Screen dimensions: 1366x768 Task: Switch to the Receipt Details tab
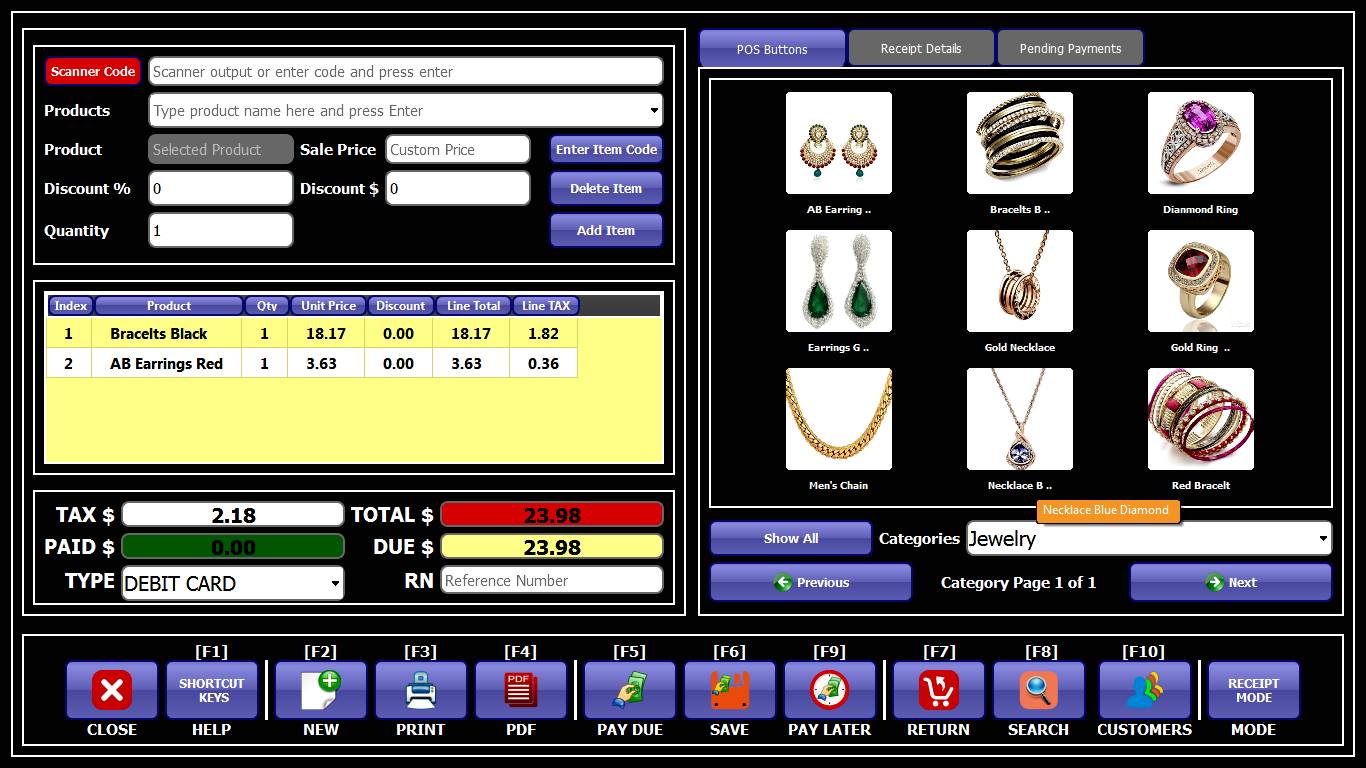pos(921,48)
